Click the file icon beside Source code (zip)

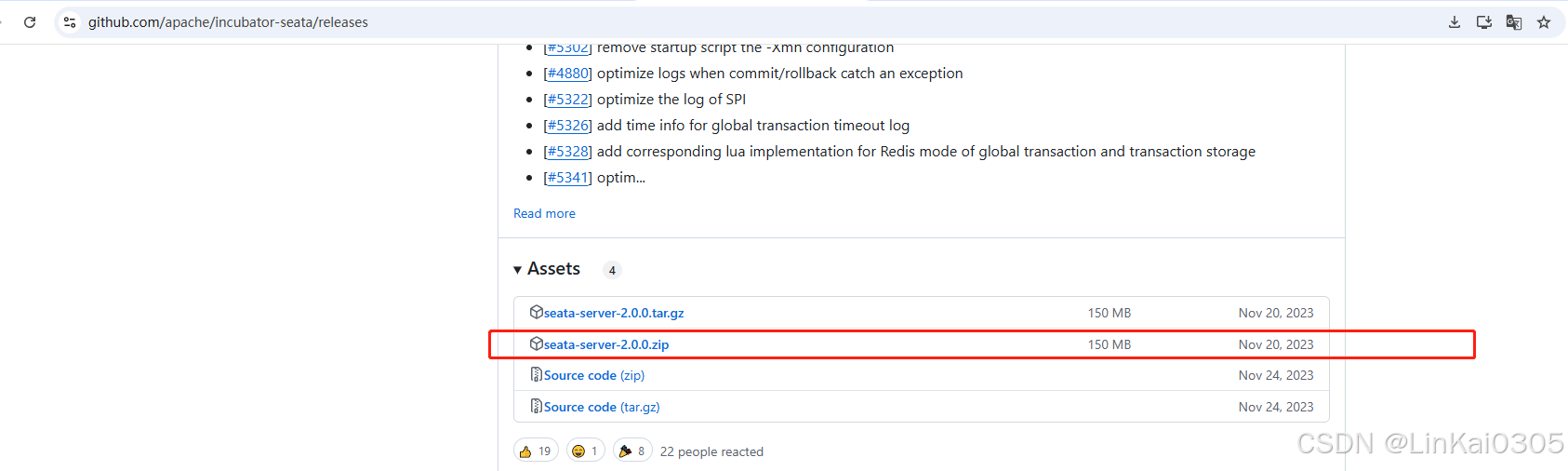pos(537,374)
